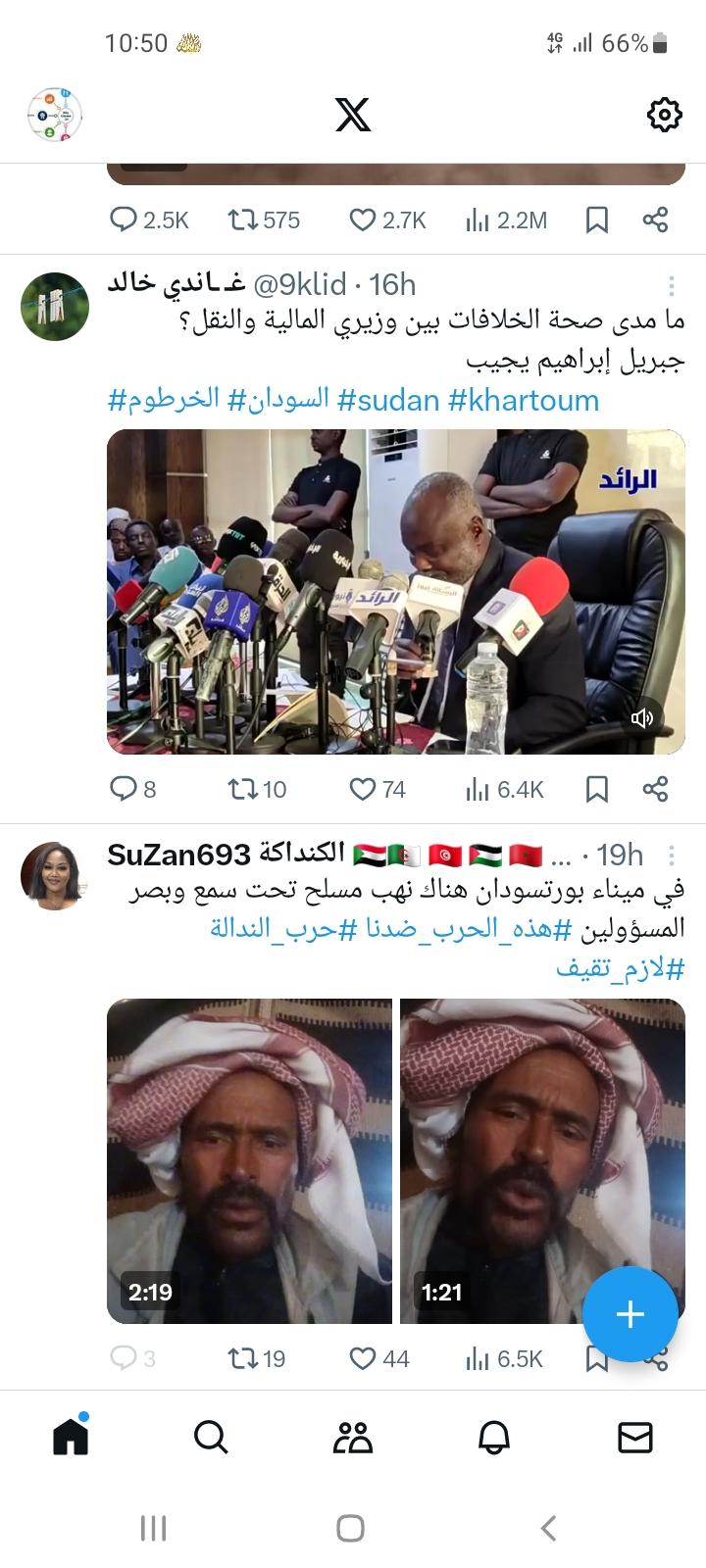Unmute the press conference video speaker icon
The height and width of the screenshot is (1568, 706).
(642, 719)
